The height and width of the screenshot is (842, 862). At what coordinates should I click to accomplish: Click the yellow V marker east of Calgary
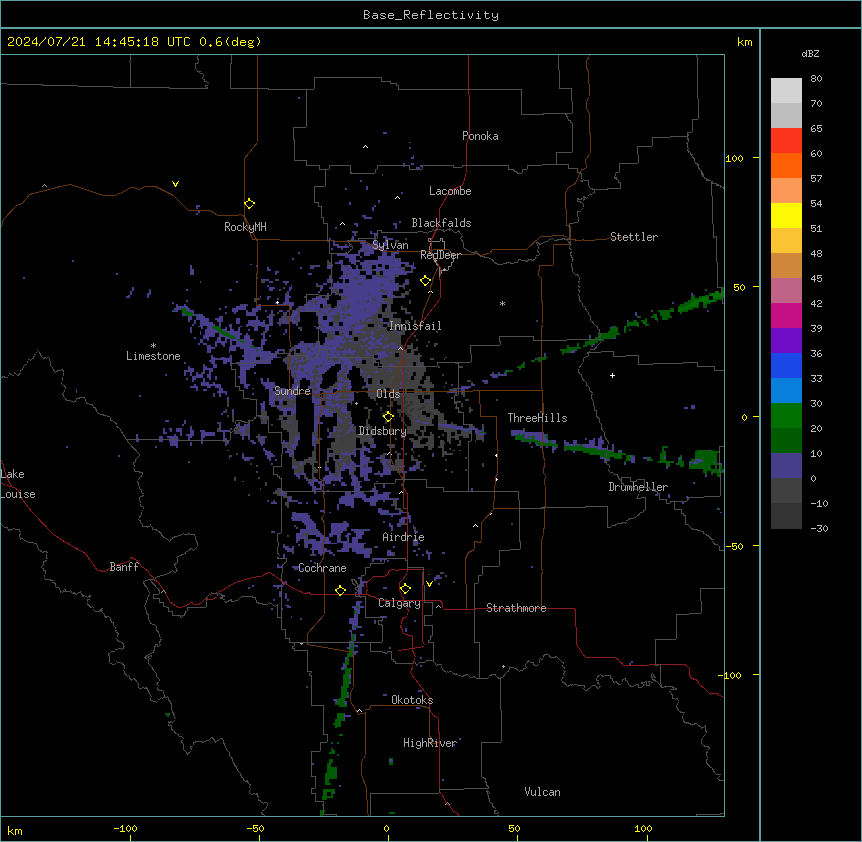429,583
